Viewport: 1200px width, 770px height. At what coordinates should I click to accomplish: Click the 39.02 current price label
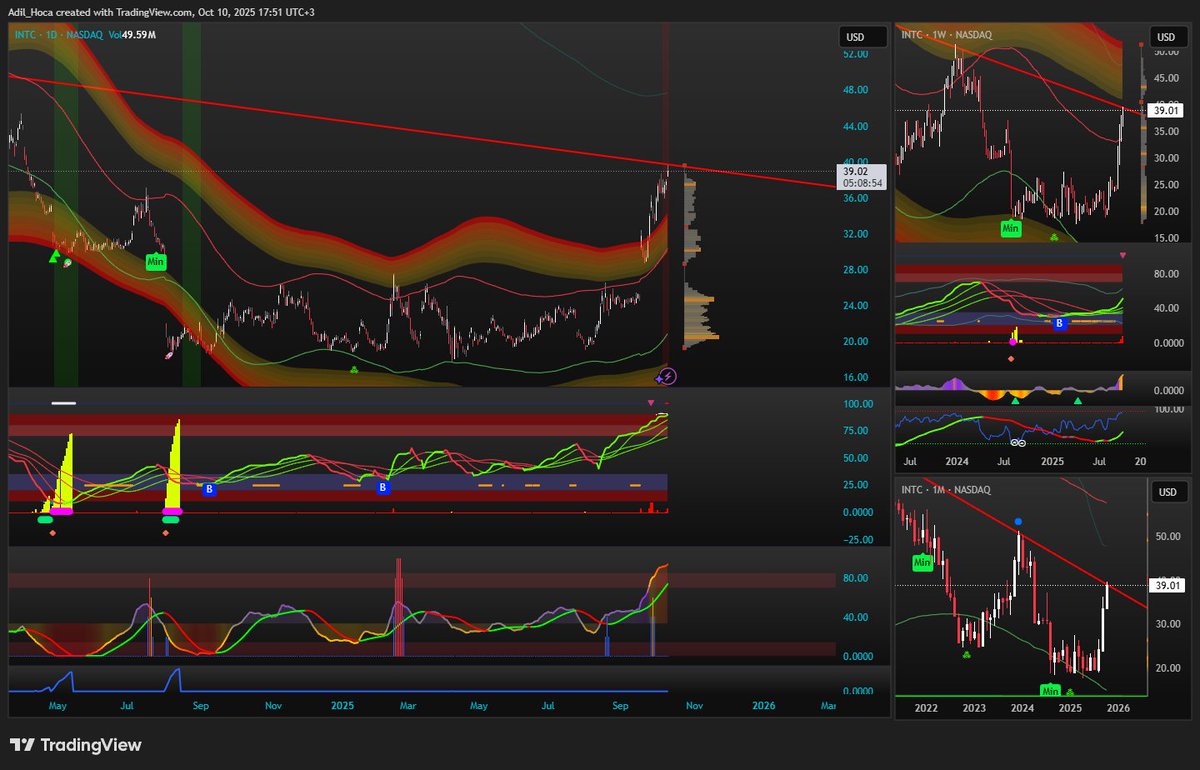854,172
